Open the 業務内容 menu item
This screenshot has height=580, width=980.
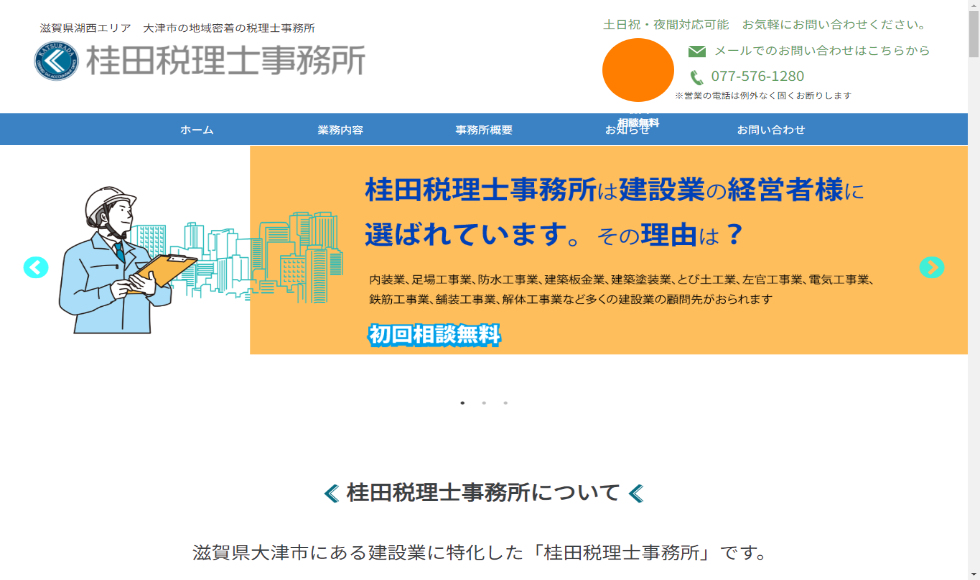click(340, 130)
